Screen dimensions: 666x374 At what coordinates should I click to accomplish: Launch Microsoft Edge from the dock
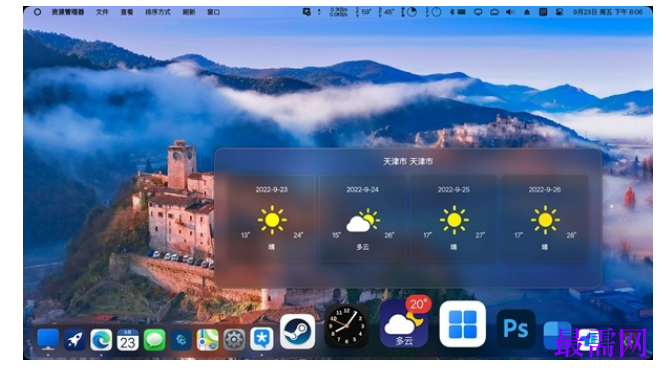tap(101, 340)
